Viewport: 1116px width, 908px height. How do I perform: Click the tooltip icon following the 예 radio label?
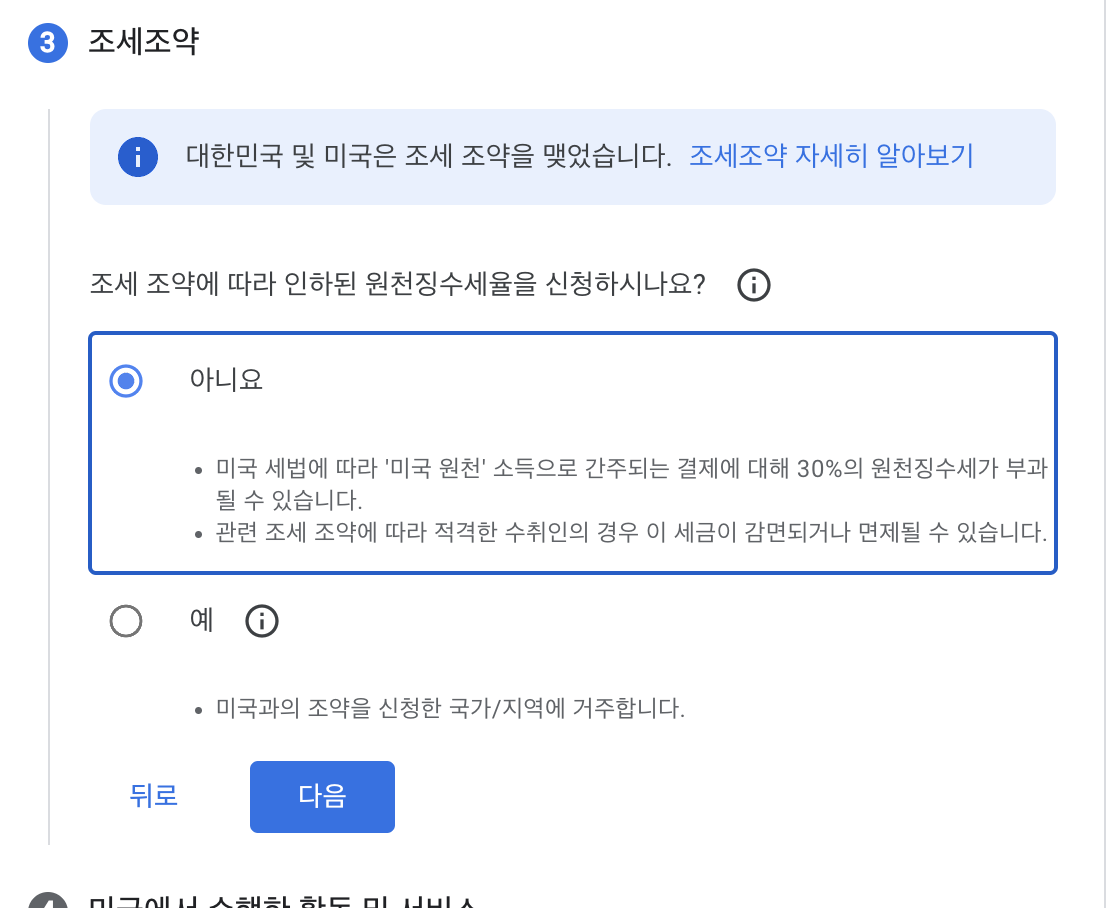tap(262, 621)
